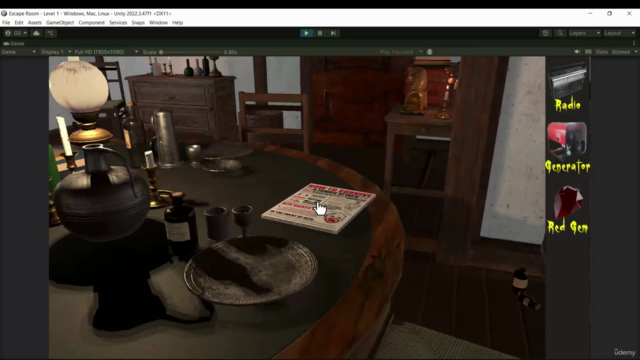Click the labeled dark glass bottle on table
Image resolution: width=640 pixels, height=360 pixels.
(180, 224)
